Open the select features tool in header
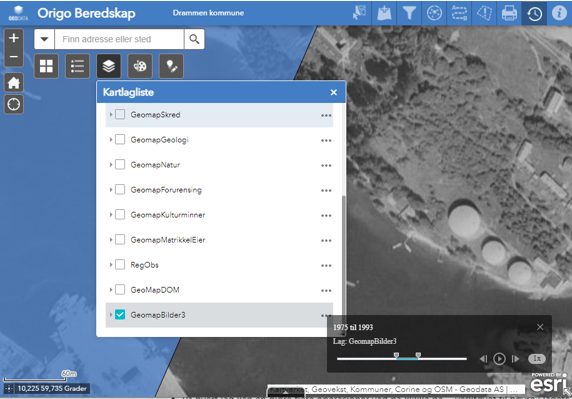Screen dimensions: 572x399 (x=359, y=13)
